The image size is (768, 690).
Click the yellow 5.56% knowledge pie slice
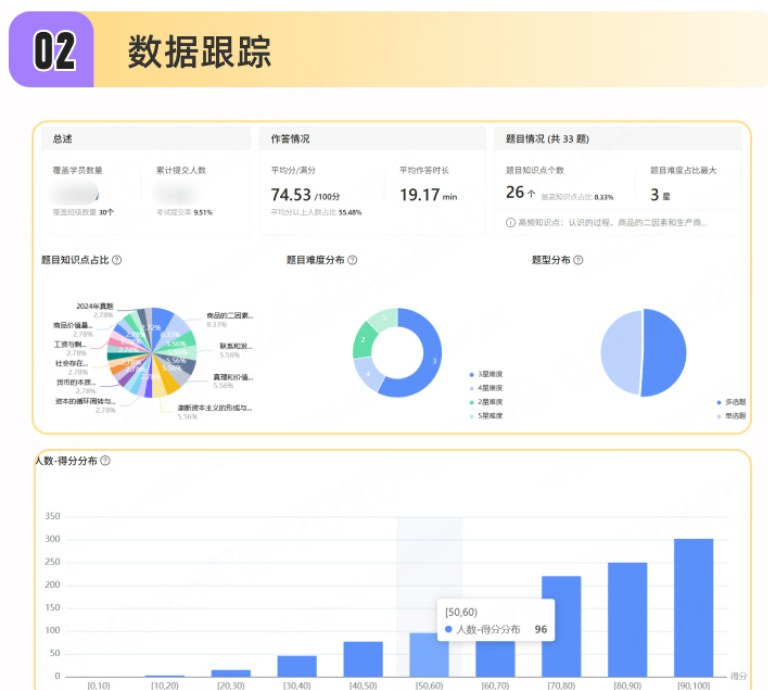click(169, 381)
